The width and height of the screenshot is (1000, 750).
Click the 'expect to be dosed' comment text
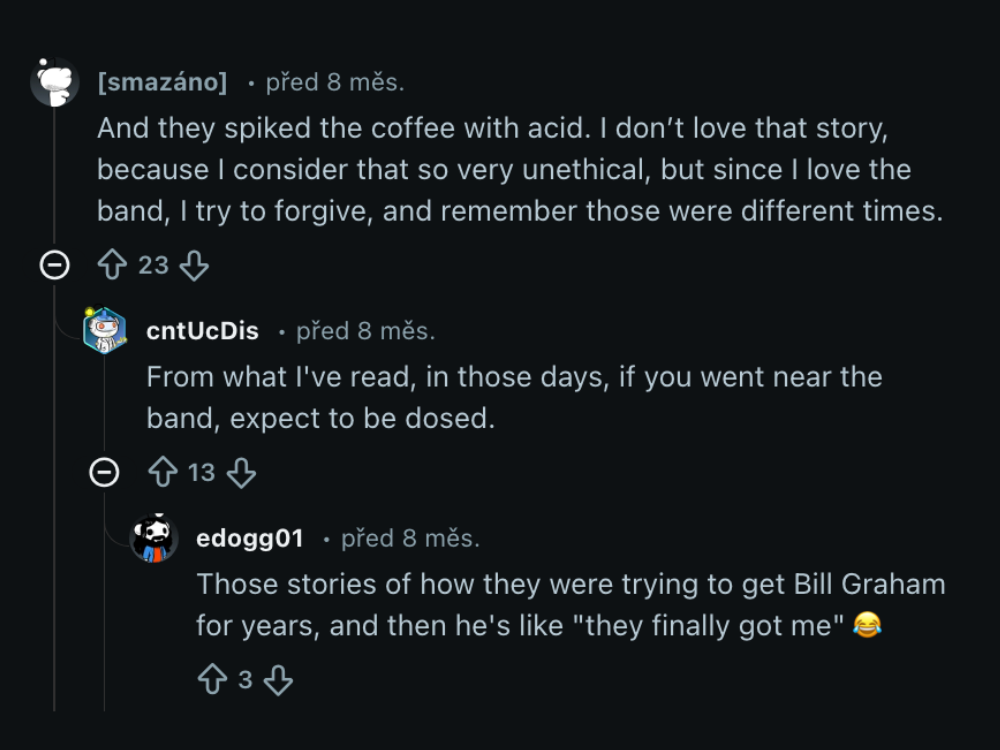click(x=320, y=418)
